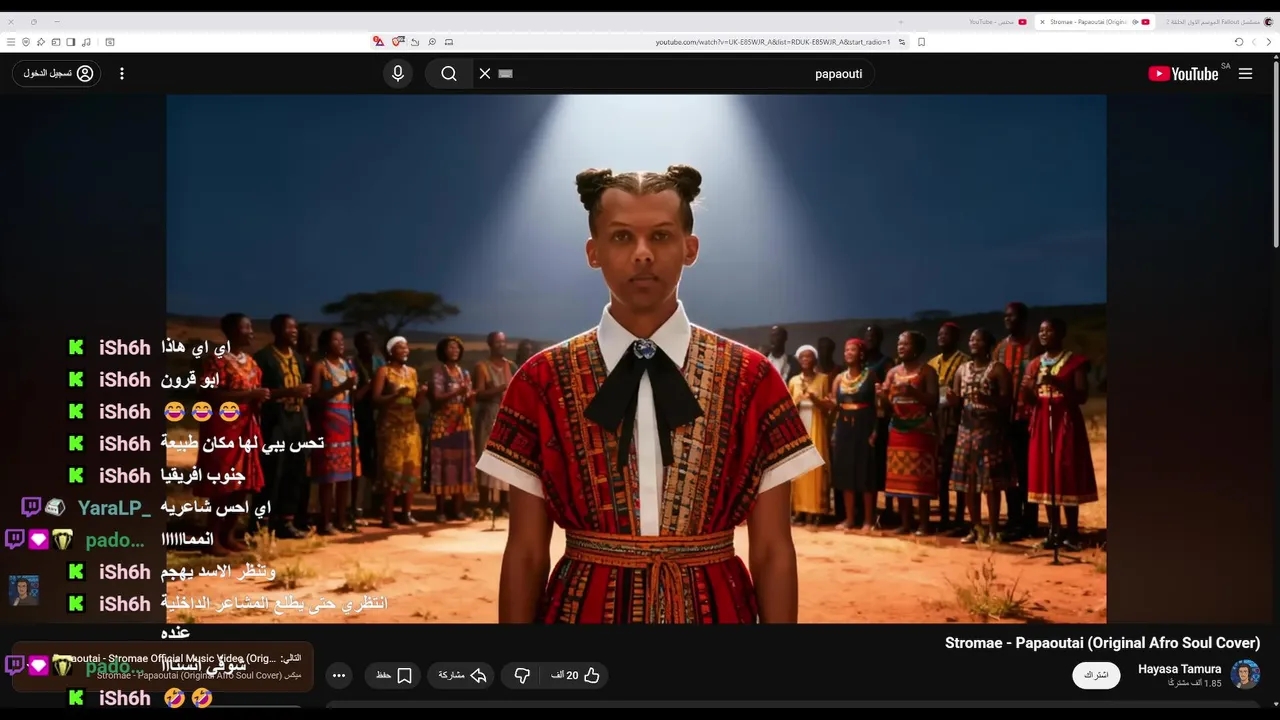The height and width of the screenshot is (720, 1280).
Task: Open the Brave Shields lion icon
Action: [x=398, y=42]
